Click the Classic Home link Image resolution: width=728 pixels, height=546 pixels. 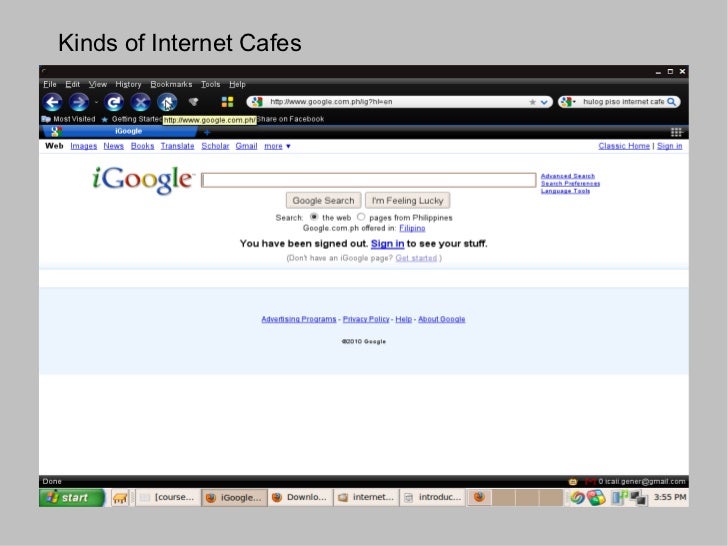tap(624, 146)
